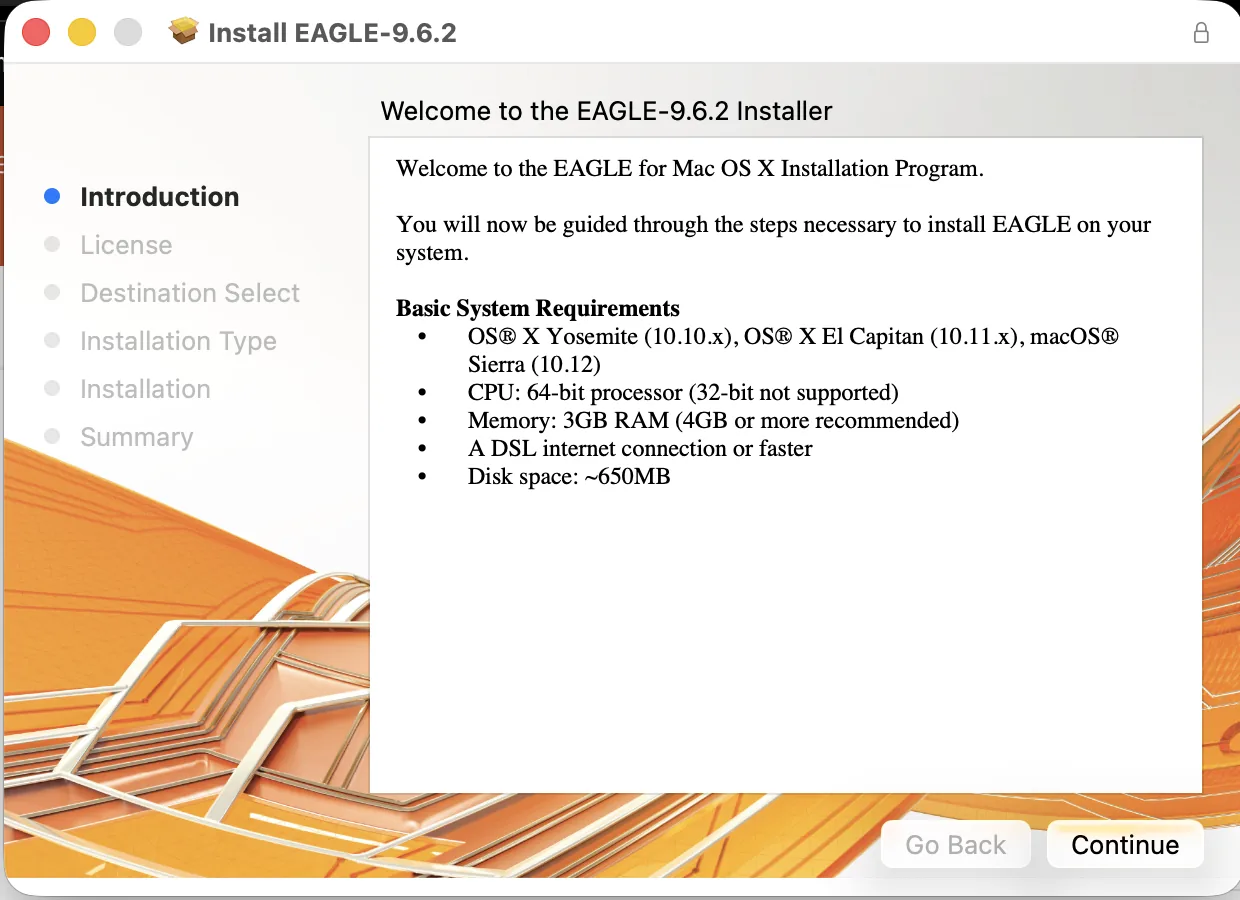Viewport: 1240px width, 900px height.
Task: Click the Installation step indicator dot
Action: [x=52, y=388]
